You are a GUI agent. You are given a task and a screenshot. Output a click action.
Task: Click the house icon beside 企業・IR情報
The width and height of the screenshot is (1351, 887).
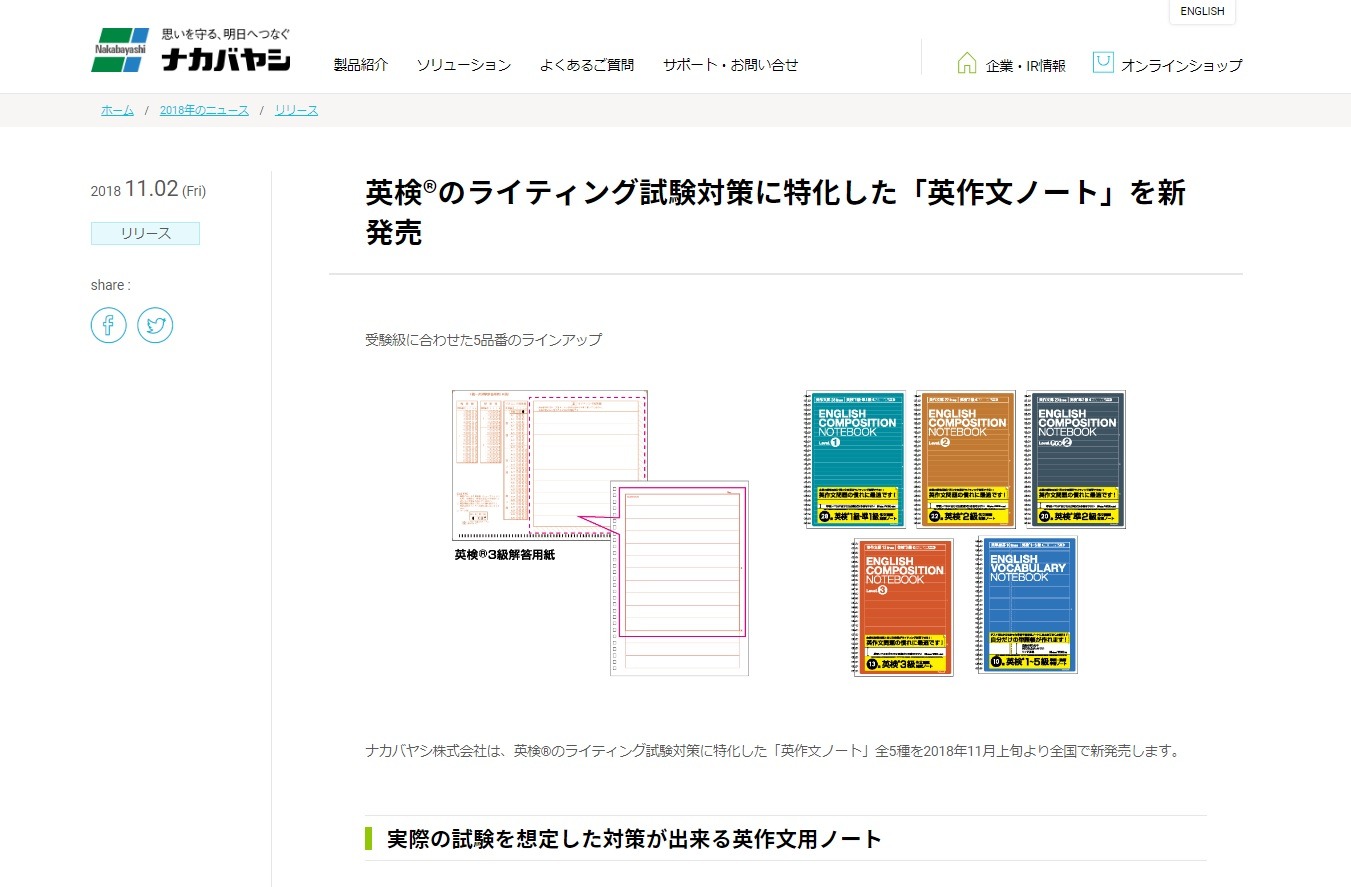(966, 61)
